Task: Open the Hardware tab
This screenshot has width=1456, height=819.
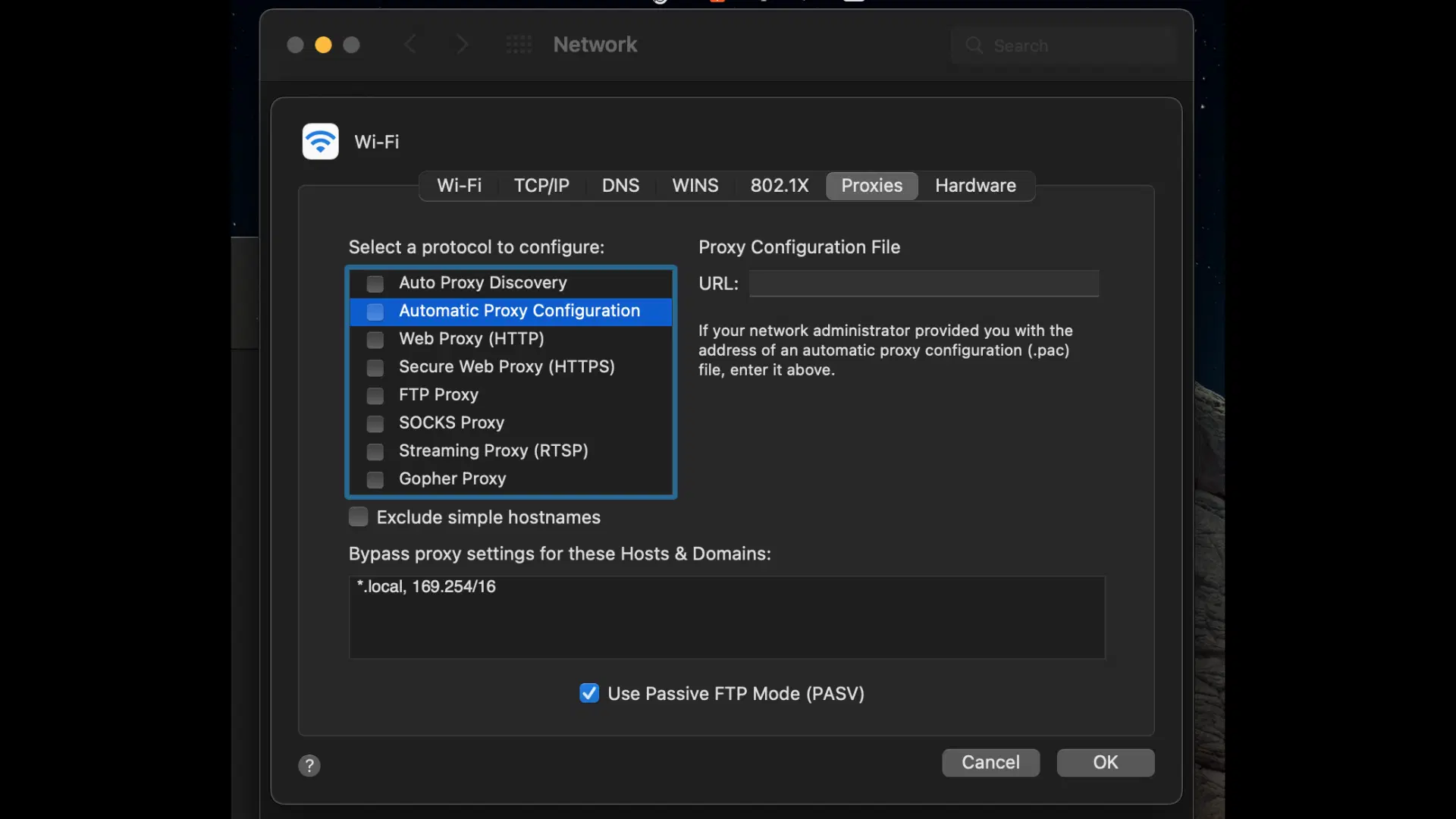Action: tap(975, 186)
